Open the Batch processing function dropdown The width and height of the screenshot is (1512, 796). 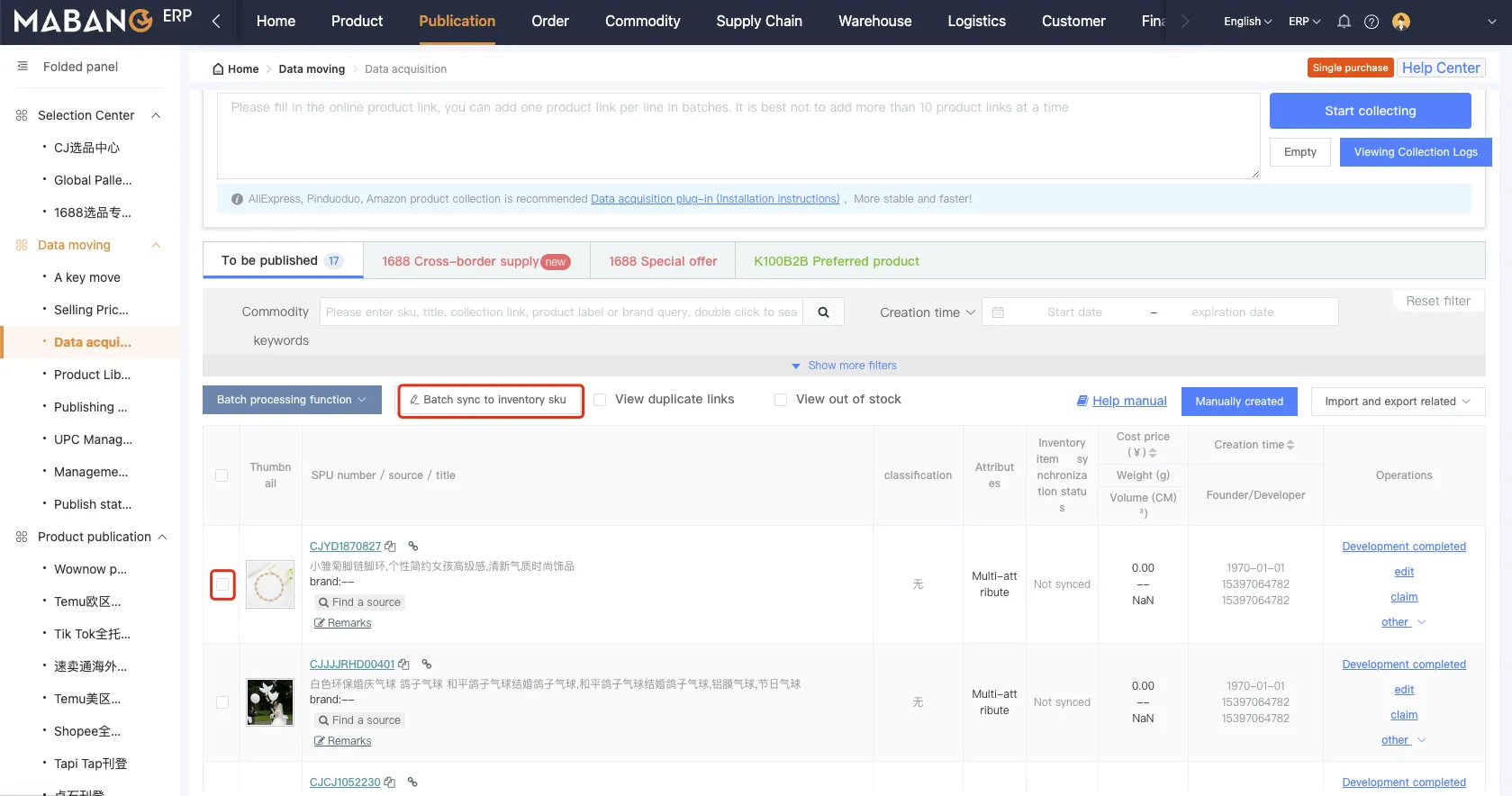point(292,400)
